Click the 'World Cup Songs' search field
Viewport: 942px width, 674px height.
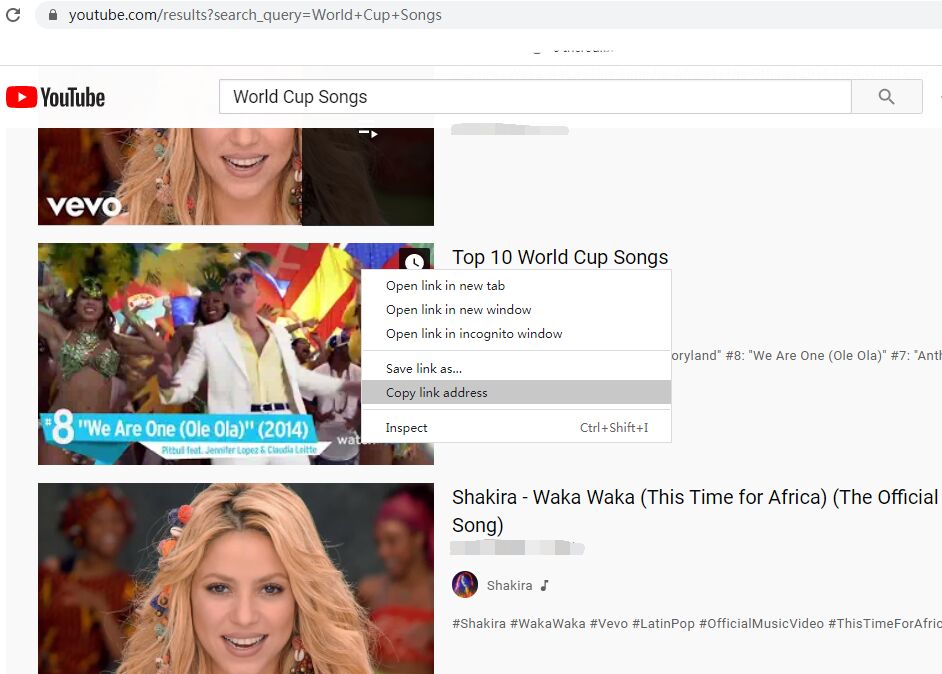click(535, 97)
